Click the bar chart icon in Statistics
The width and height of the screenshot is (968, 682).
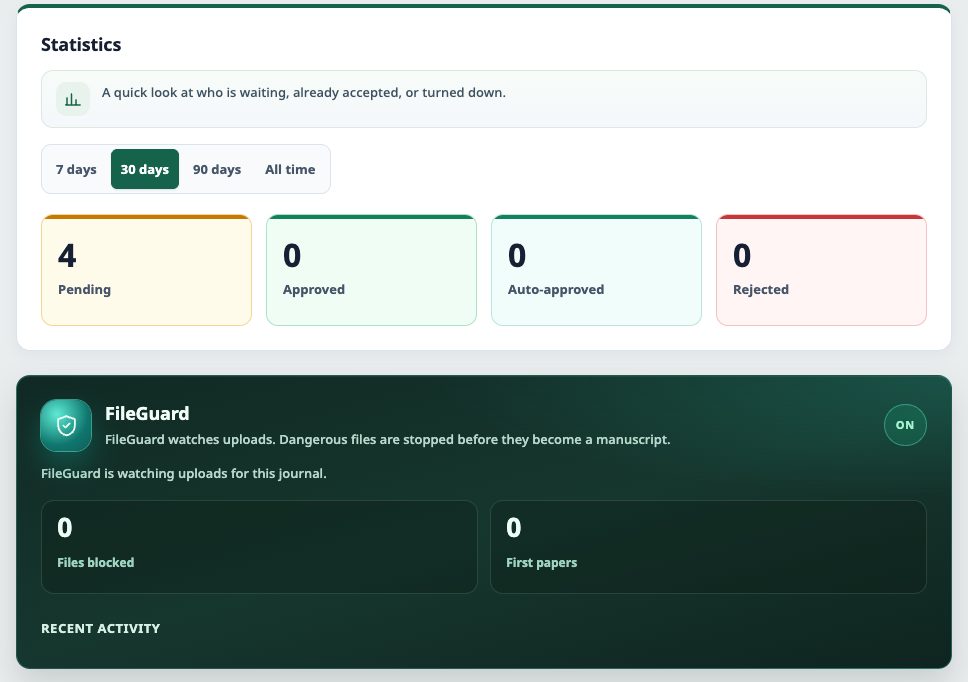(73, 99)
